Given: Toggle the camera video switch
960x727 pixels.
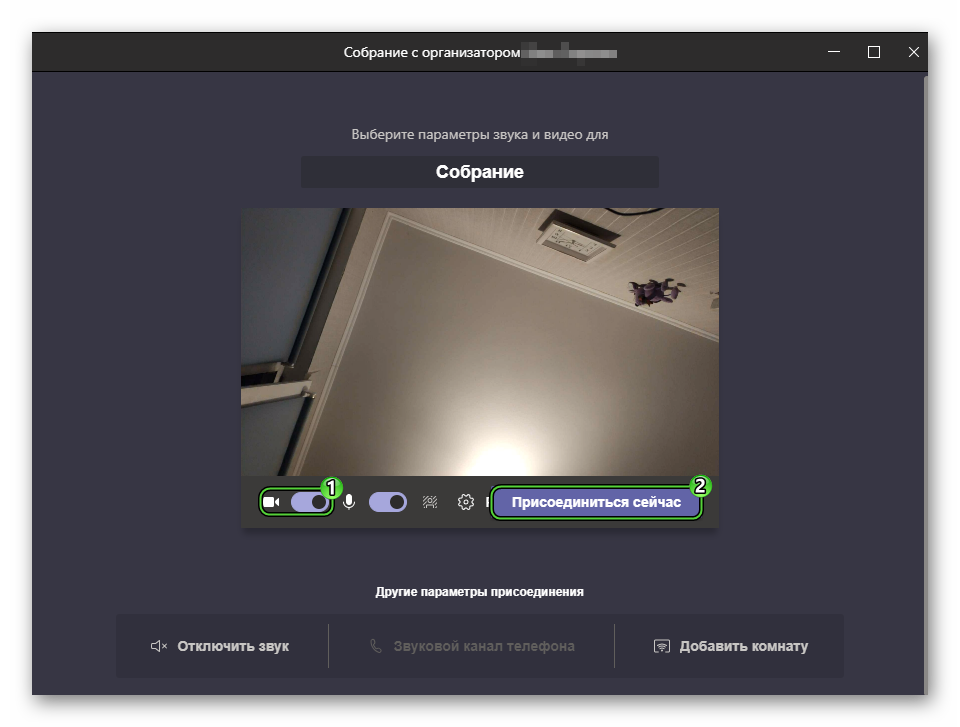Looking at the screenshot, I should [310, 502].
